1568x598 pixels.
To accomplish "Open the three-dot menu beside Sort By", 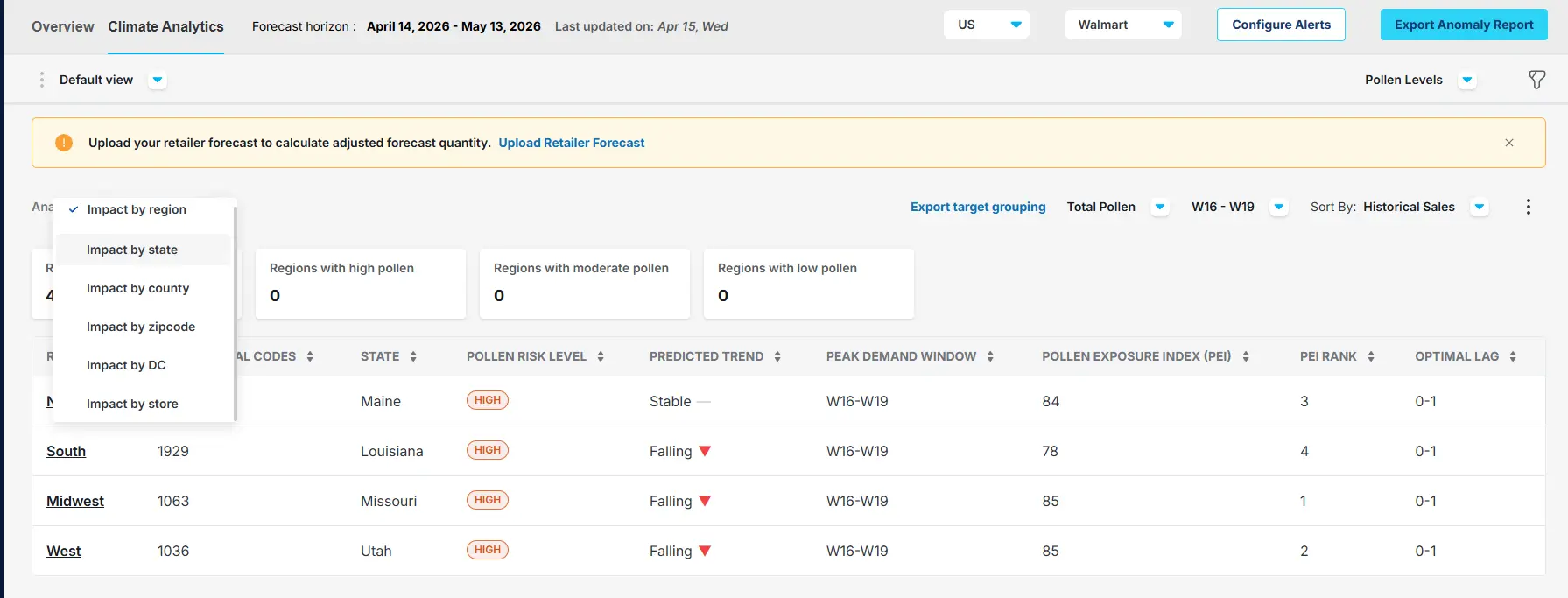I will tap(1529, 207).
